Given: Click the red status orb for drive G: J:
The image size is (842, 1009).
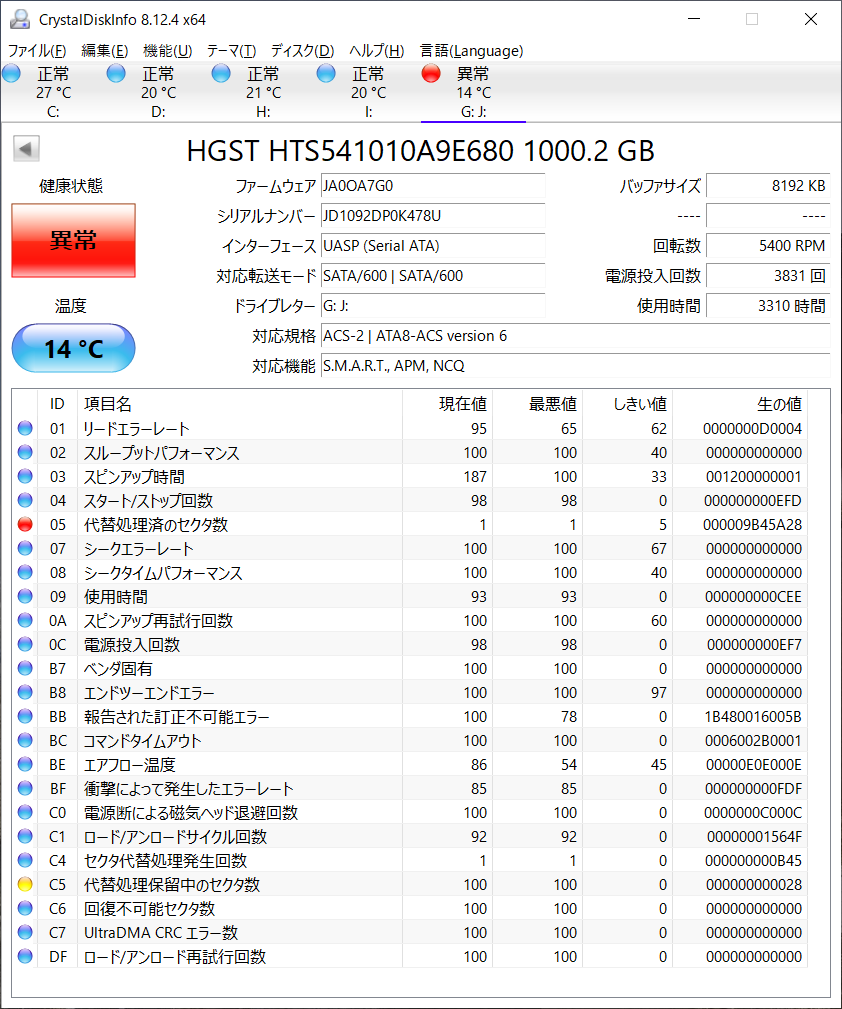Looking at the screenshot, I should (x=431, y=73).
